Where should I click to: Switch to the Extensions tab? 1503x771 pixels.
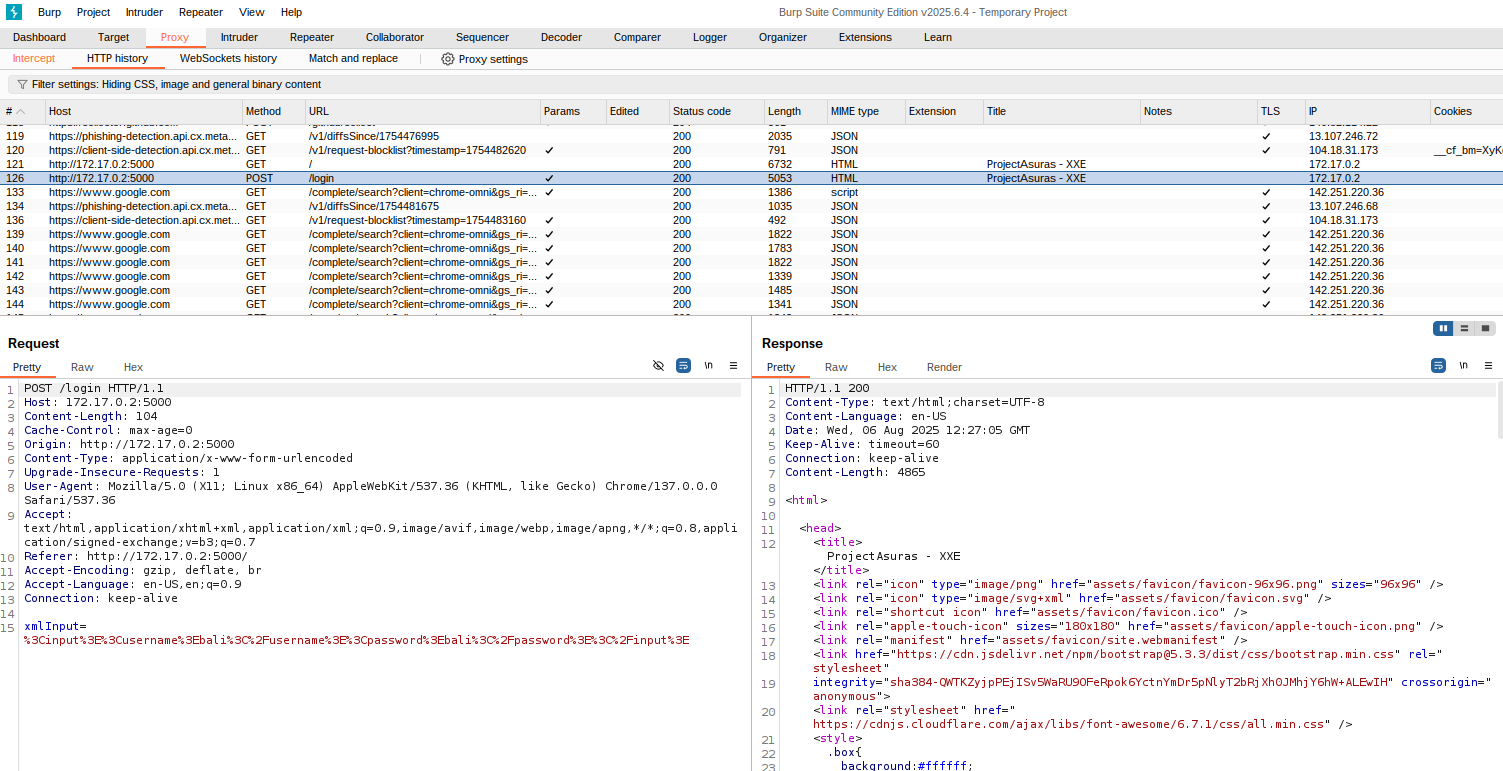pos(865,37)
